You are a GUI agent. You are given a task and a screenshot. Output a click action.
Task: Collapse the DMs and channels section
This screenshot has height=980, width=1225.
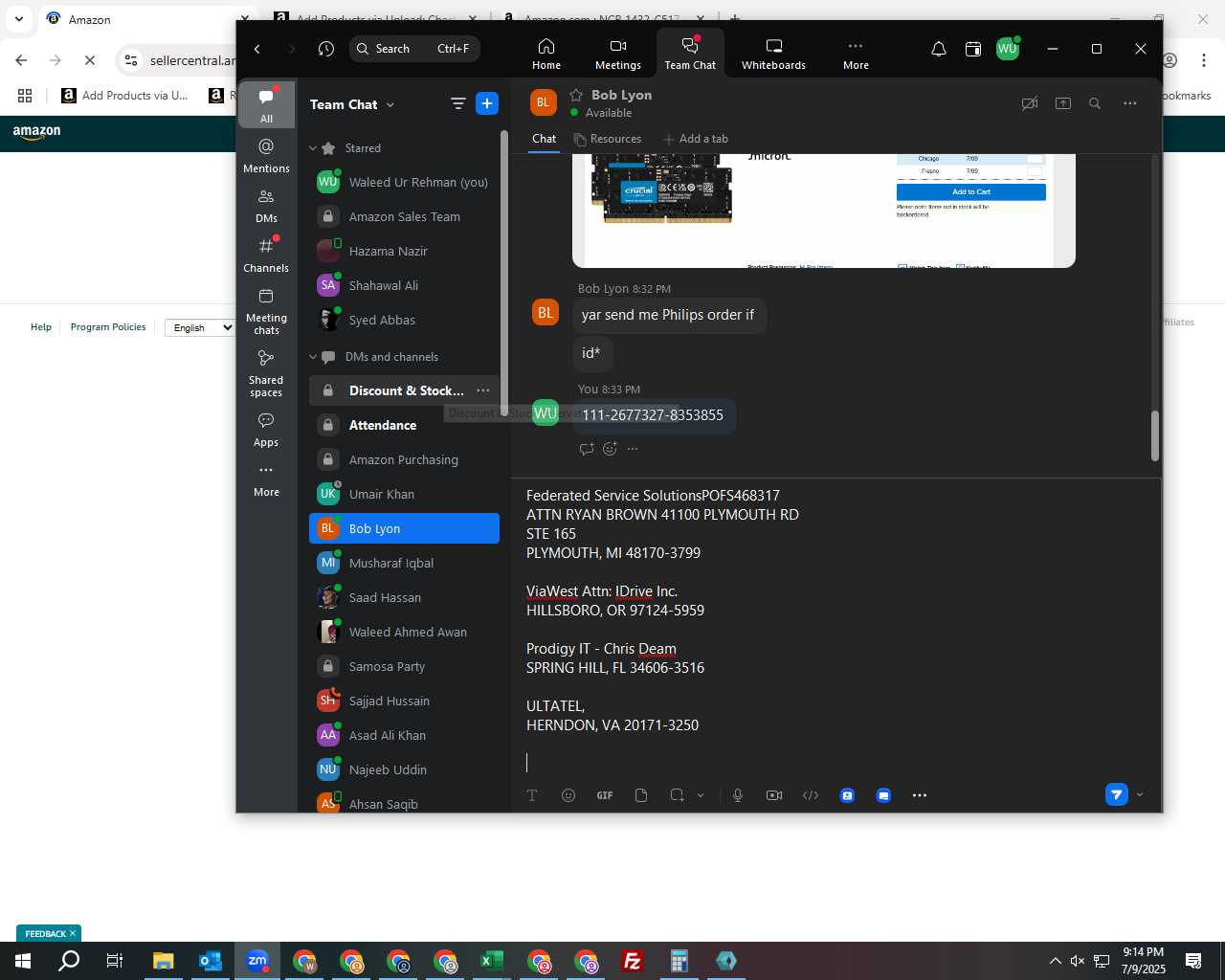pyautogui.click(x=313, y=357)
